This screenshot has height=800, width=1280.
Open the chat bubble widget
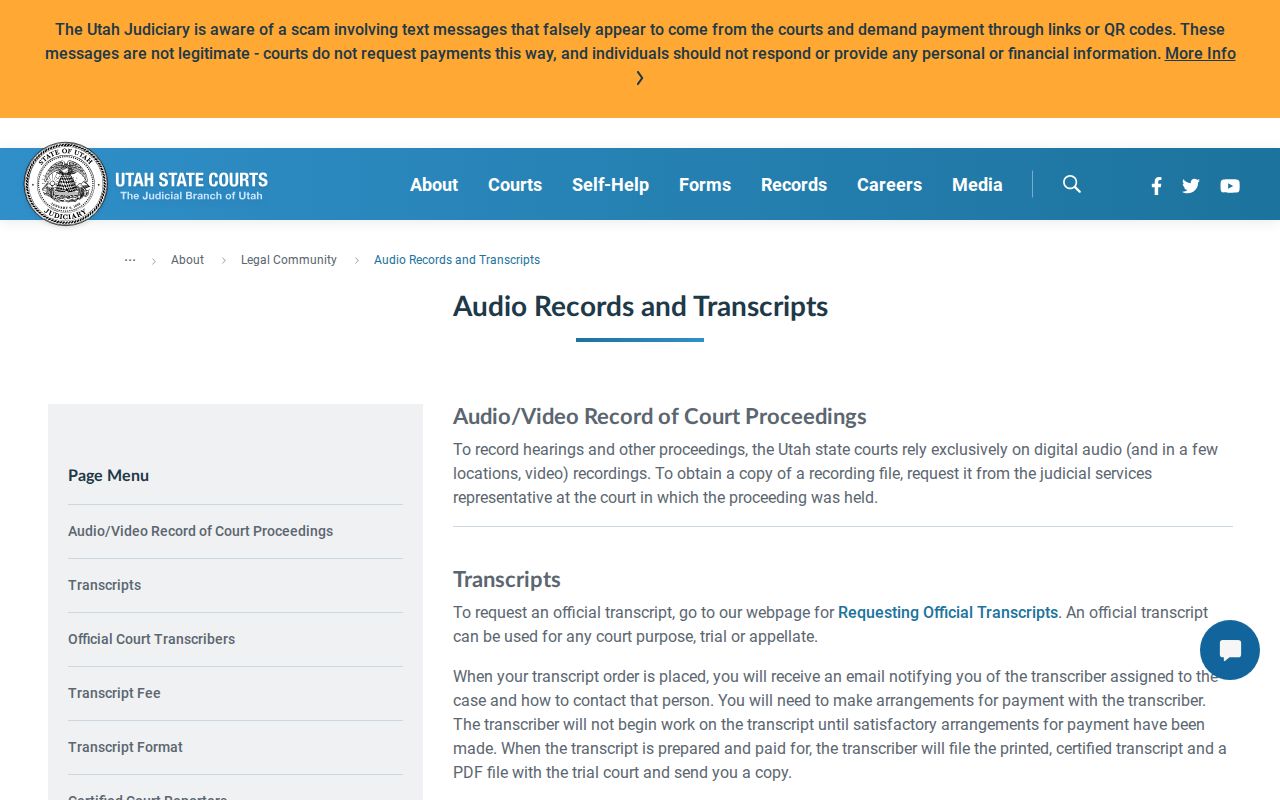coord(1230,650)
